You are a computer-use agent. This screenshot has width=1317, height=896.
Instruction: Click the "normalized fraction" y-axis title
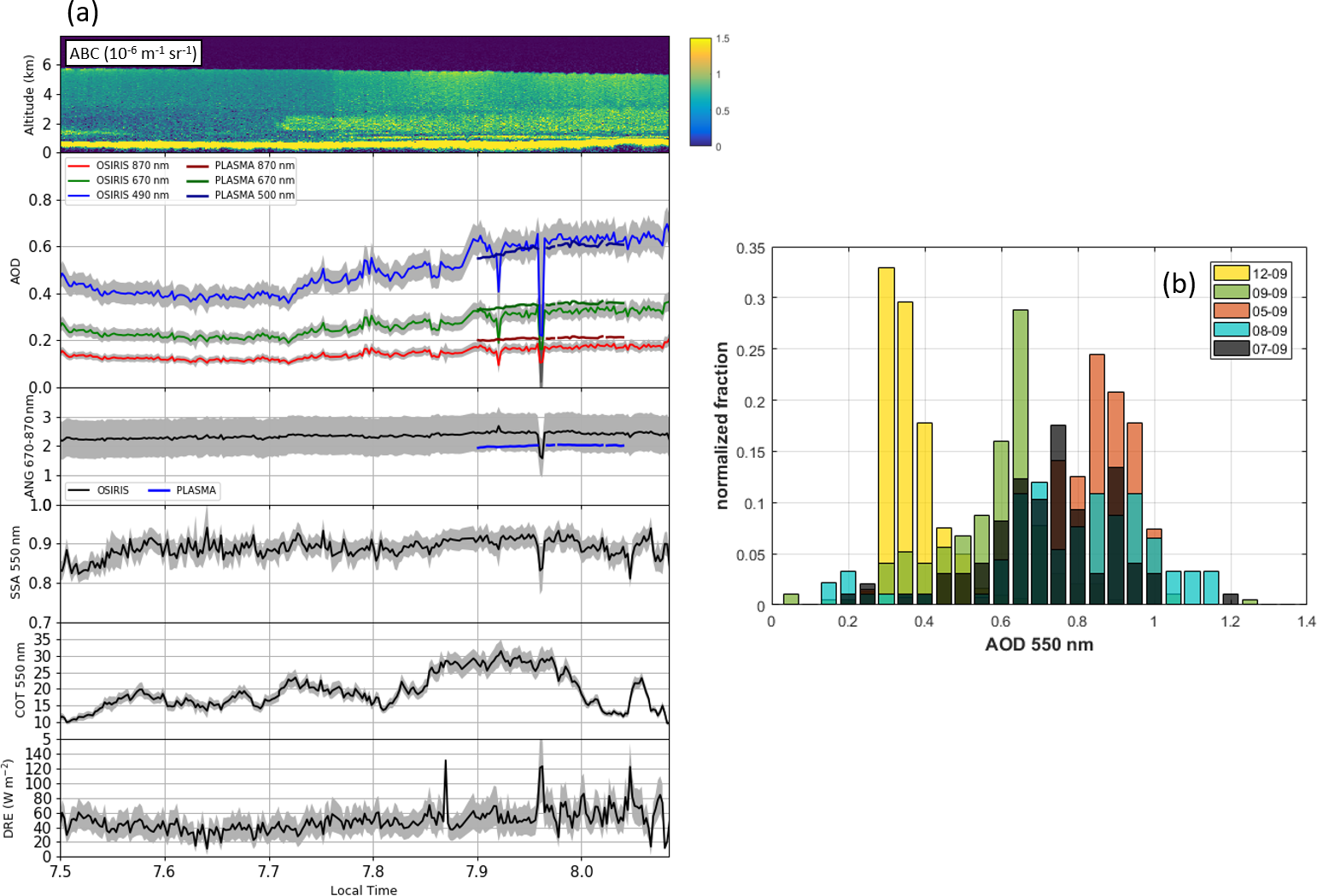coord(723,425)
